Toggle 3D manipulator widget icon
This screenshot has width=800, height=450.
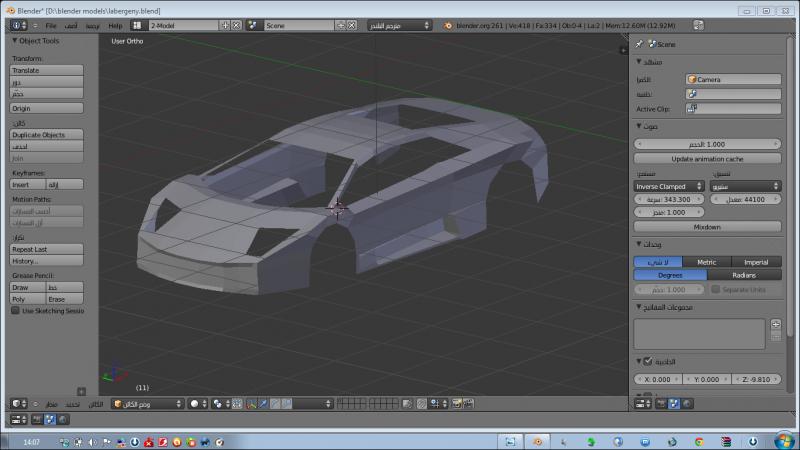(x=252, y=404)
